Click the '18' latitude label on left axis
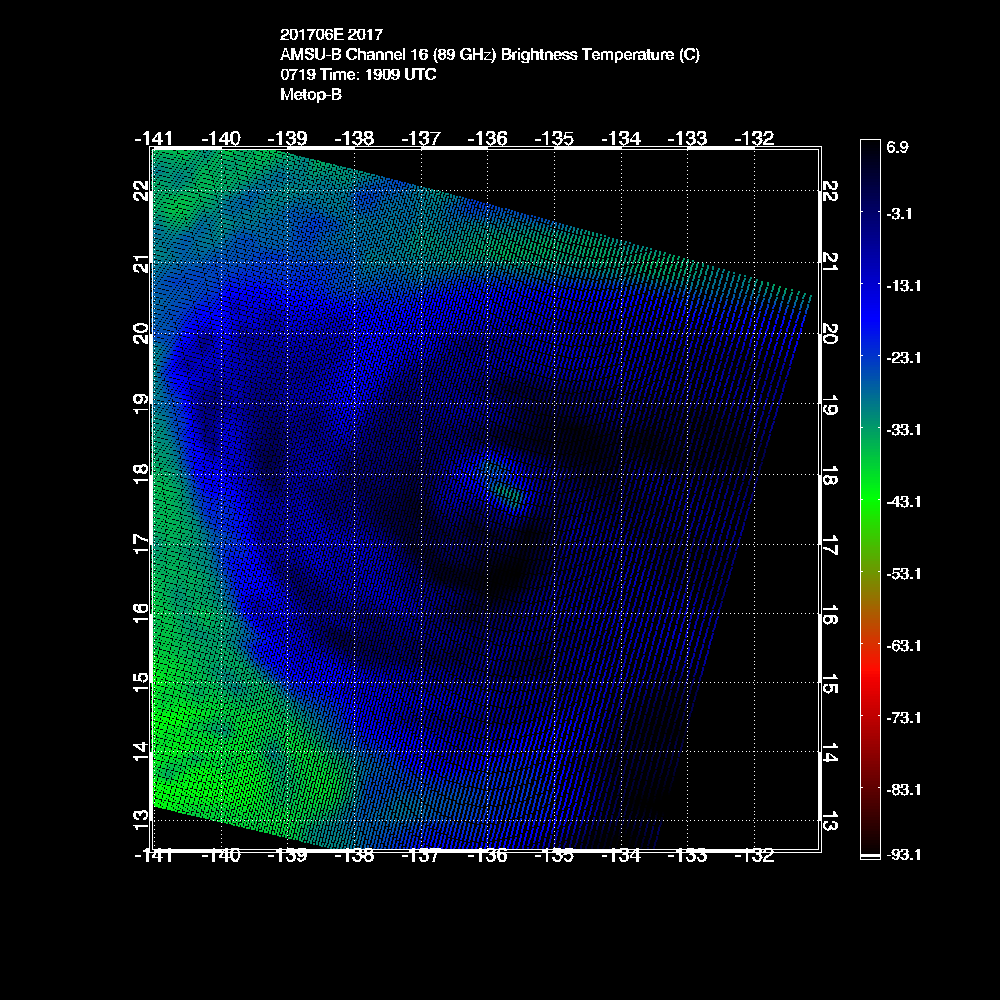Viewport: 1000px width, 1000px height. 141,474
